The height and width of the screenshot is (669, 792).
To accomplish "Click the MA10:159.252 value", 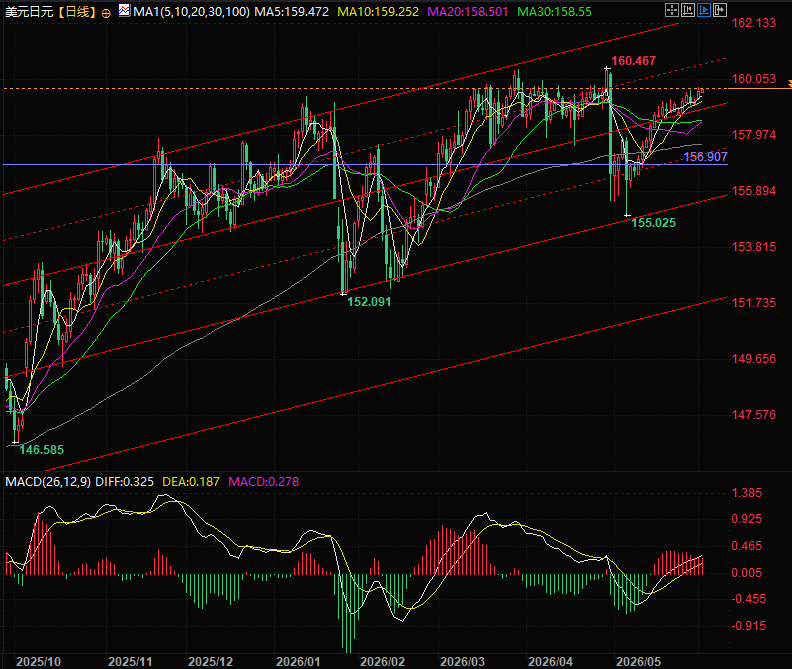I will [378, 11].
